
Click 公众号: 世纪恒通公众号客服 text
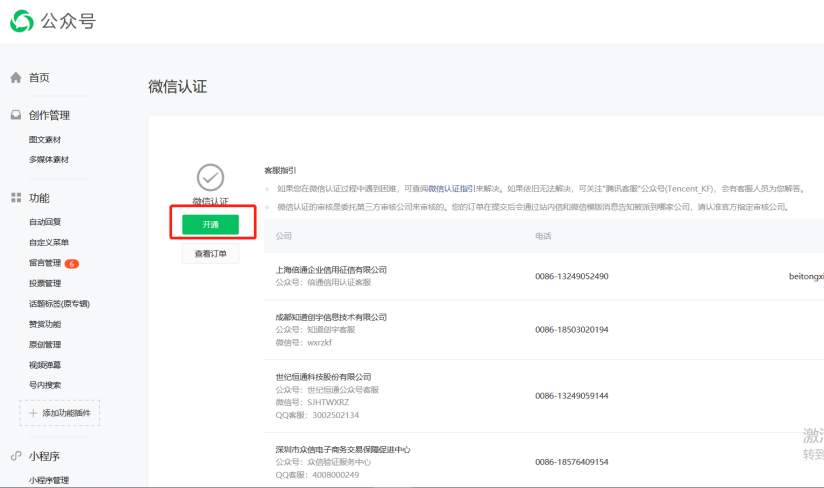click(327, 390)
